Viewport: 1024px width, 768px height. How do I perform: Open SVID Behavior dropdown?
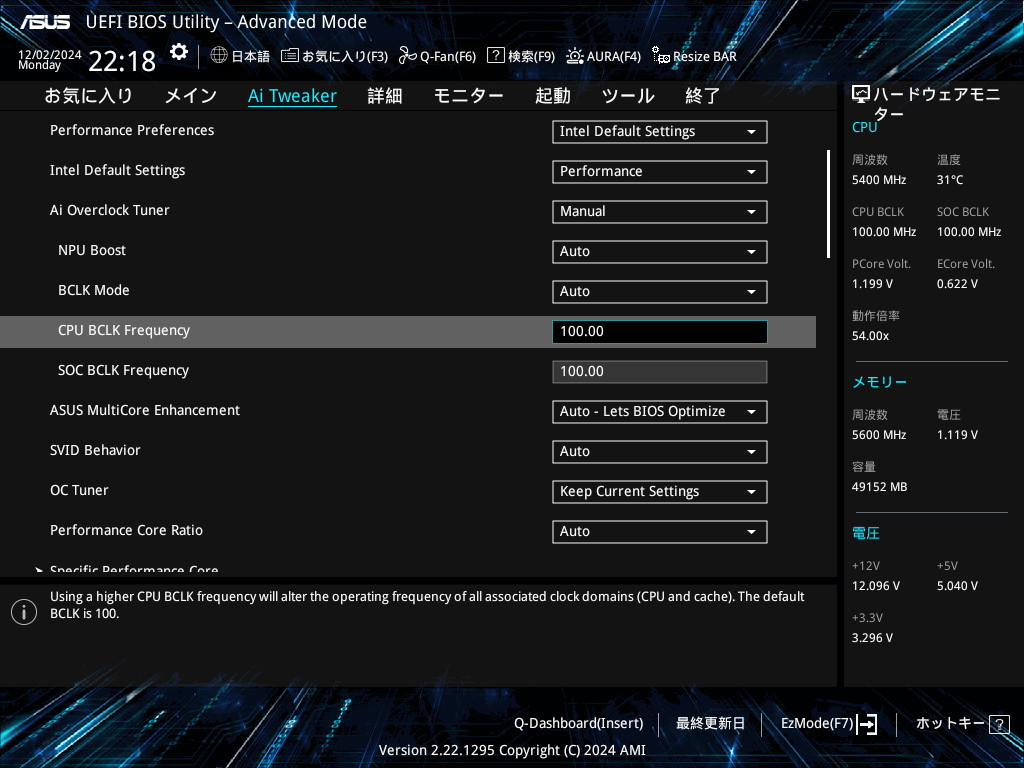pos(660,451)
